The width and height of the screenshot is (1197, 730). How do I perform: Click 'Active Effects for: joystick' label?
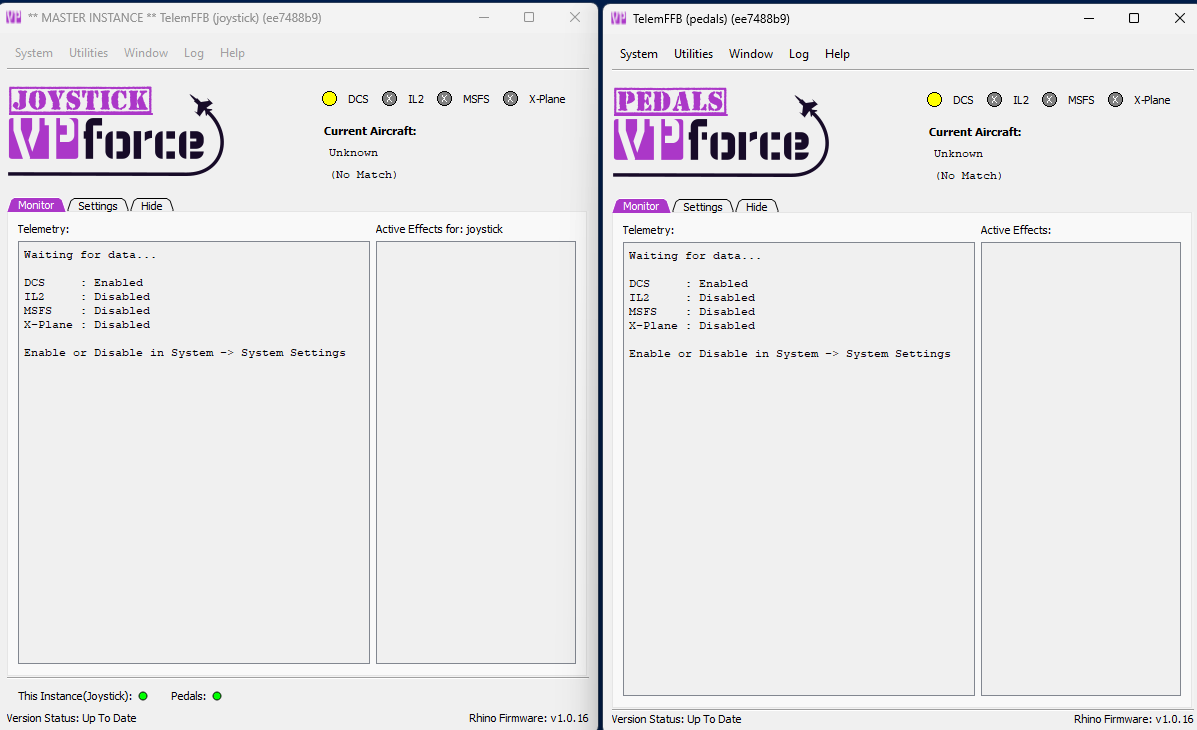[x=439, y=228]
